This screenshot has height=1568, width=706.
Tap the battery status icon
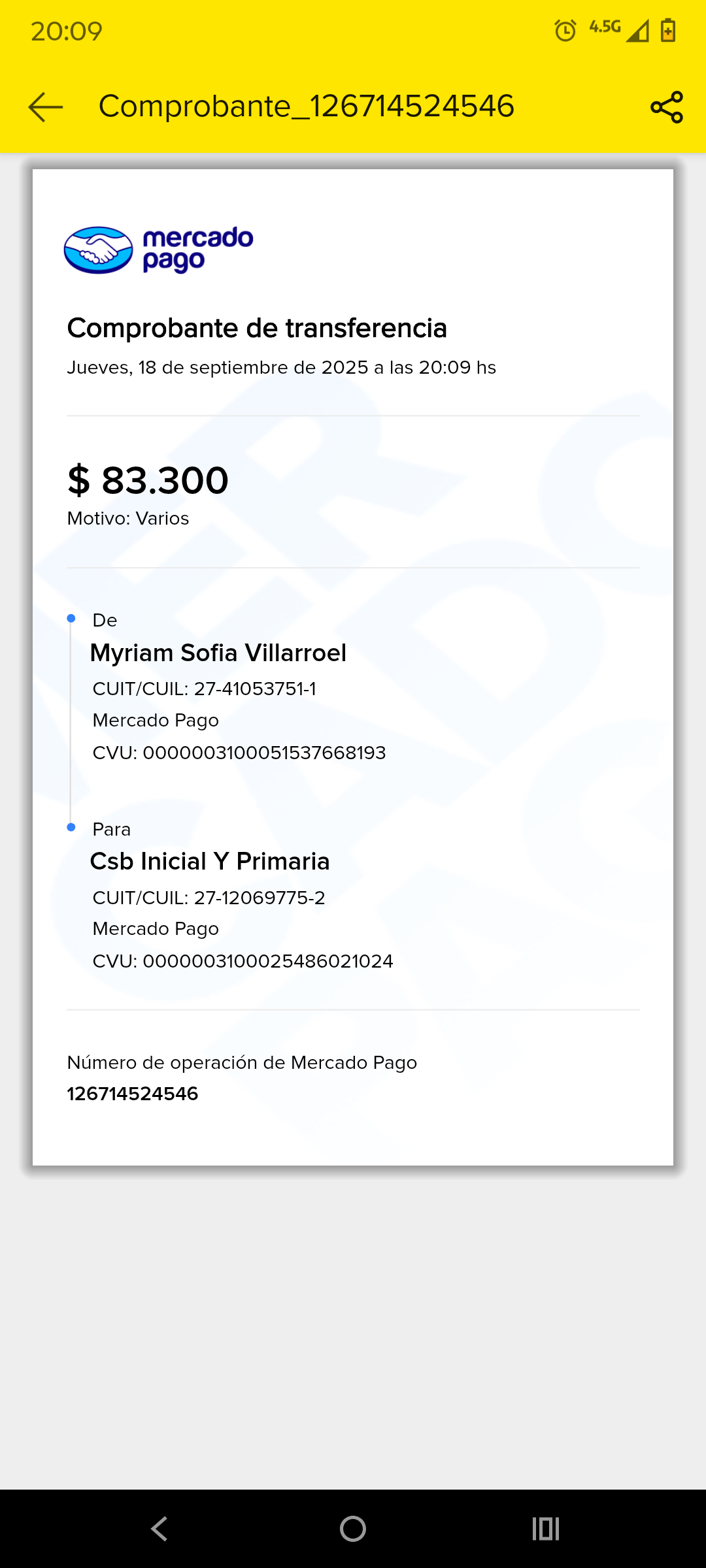667,30
